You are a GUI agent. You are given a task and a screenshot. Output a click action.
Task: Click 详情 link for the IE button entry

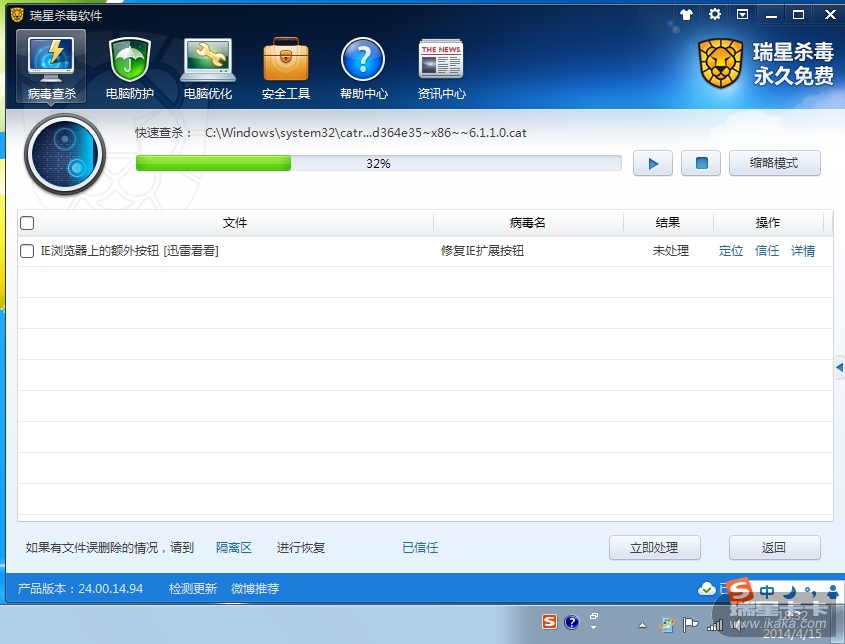[x=803, y=251]
